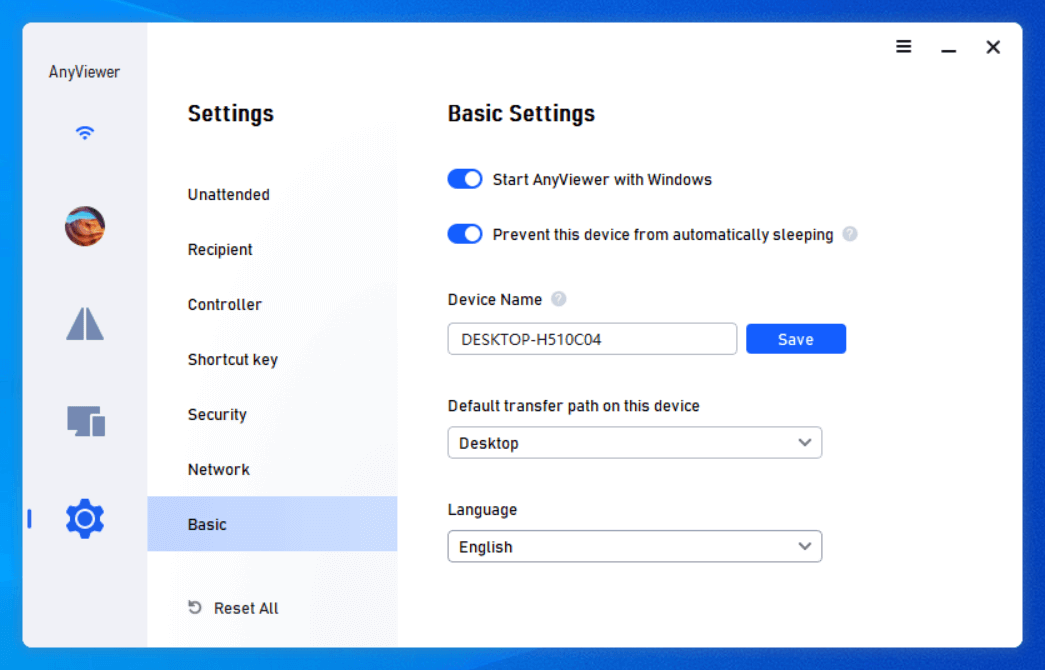Open the user profile avatar
The height and width of the screenshot is (670, 1045).
(85, 226)
